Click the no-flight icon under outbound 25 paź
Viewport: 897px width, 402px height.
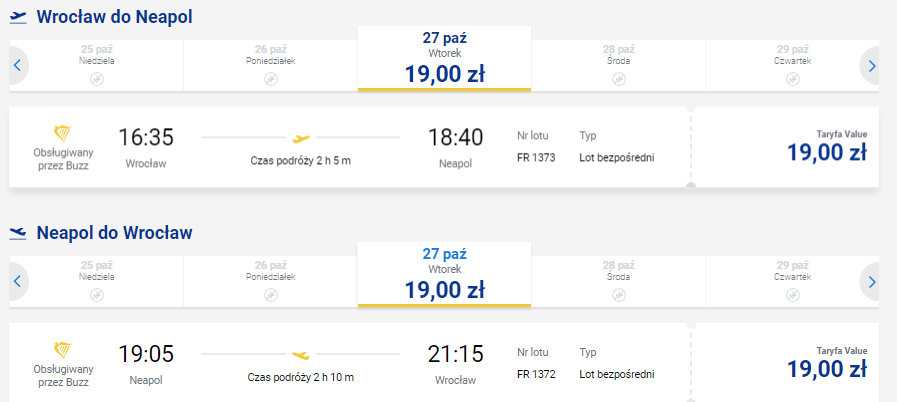[97, 79]
